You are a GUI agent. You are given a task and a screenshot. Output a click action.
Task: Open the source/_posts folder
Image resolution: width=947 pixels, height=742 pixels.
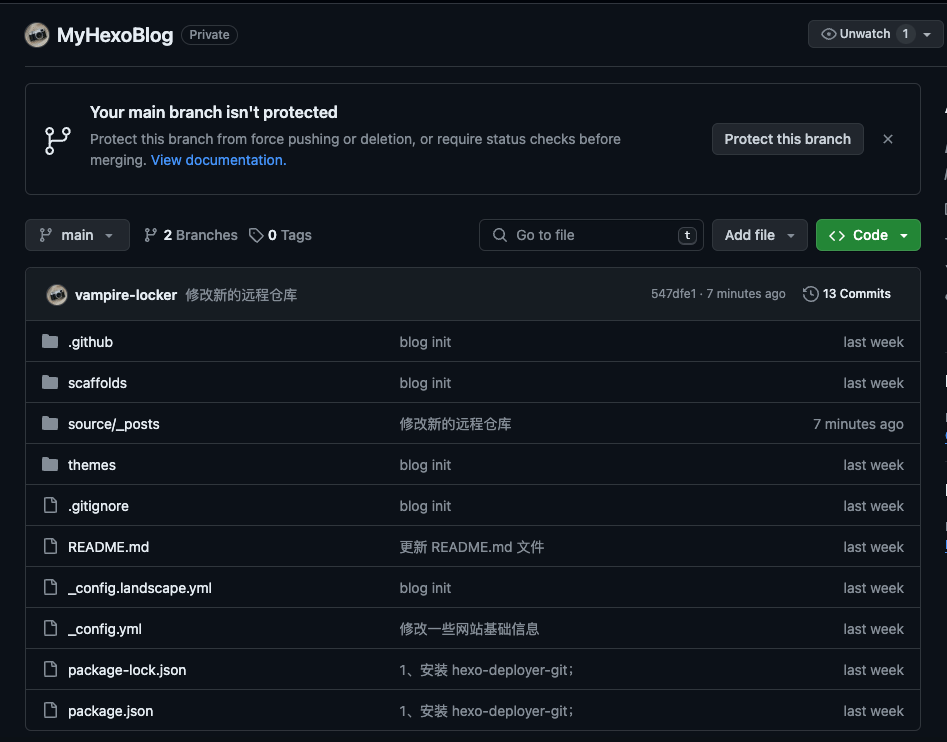[x=114, y=424]
